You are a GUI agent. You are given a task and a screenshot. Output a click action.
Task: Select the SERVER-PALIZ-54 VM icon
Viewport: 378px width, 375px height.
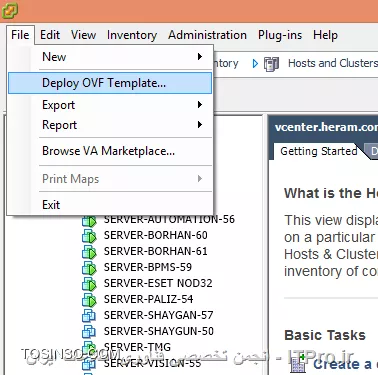click(89, 300)
